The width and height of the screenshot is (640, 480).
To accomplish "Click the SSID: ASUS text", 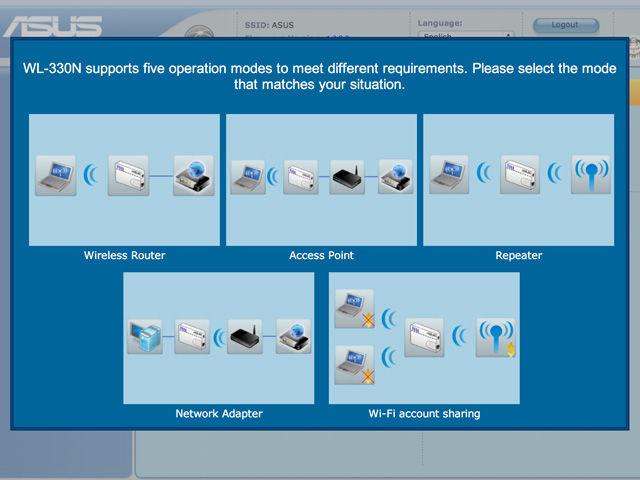I will (269, 25).
